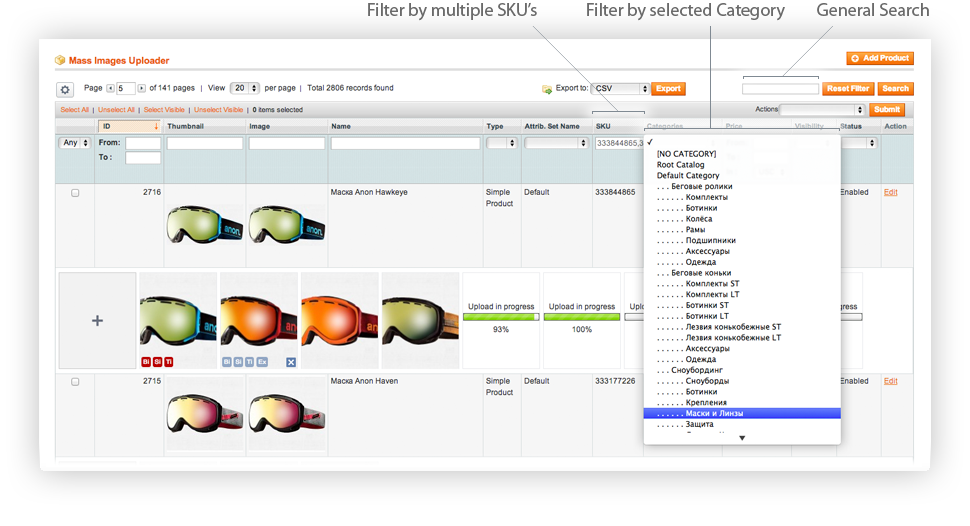This screenshot has width=970, height=526.
Task: Toggle blue Bi flag on orange goggle image
Action: [x=226, y=361]
